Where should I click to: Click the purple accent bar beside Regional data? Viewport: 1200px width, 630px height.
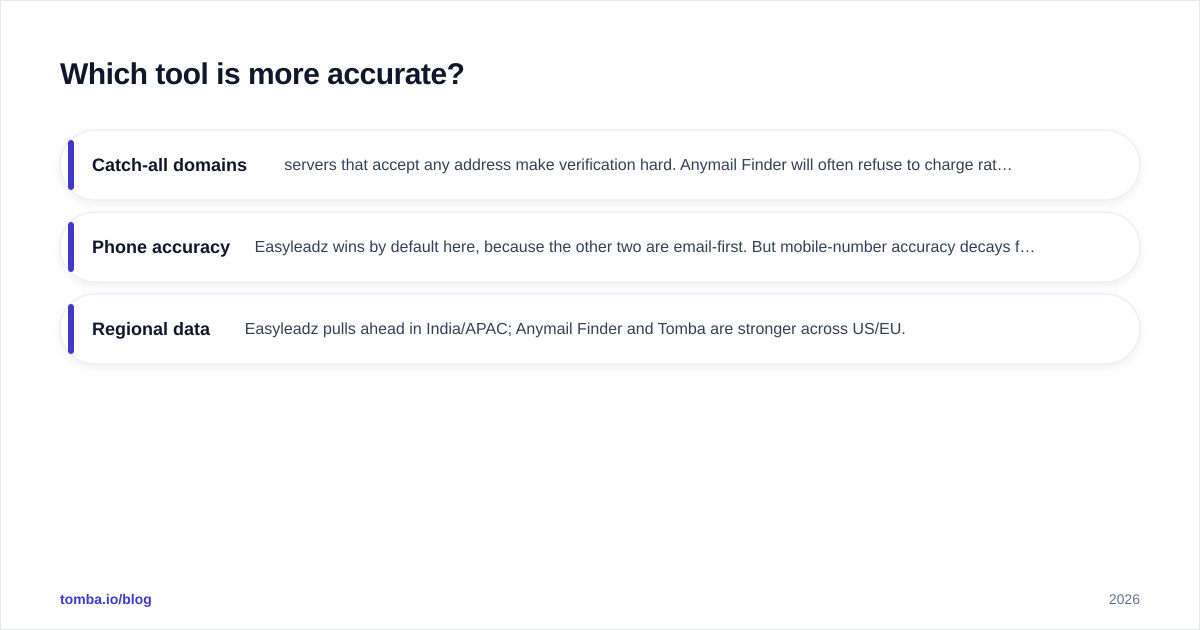point(71,329)
